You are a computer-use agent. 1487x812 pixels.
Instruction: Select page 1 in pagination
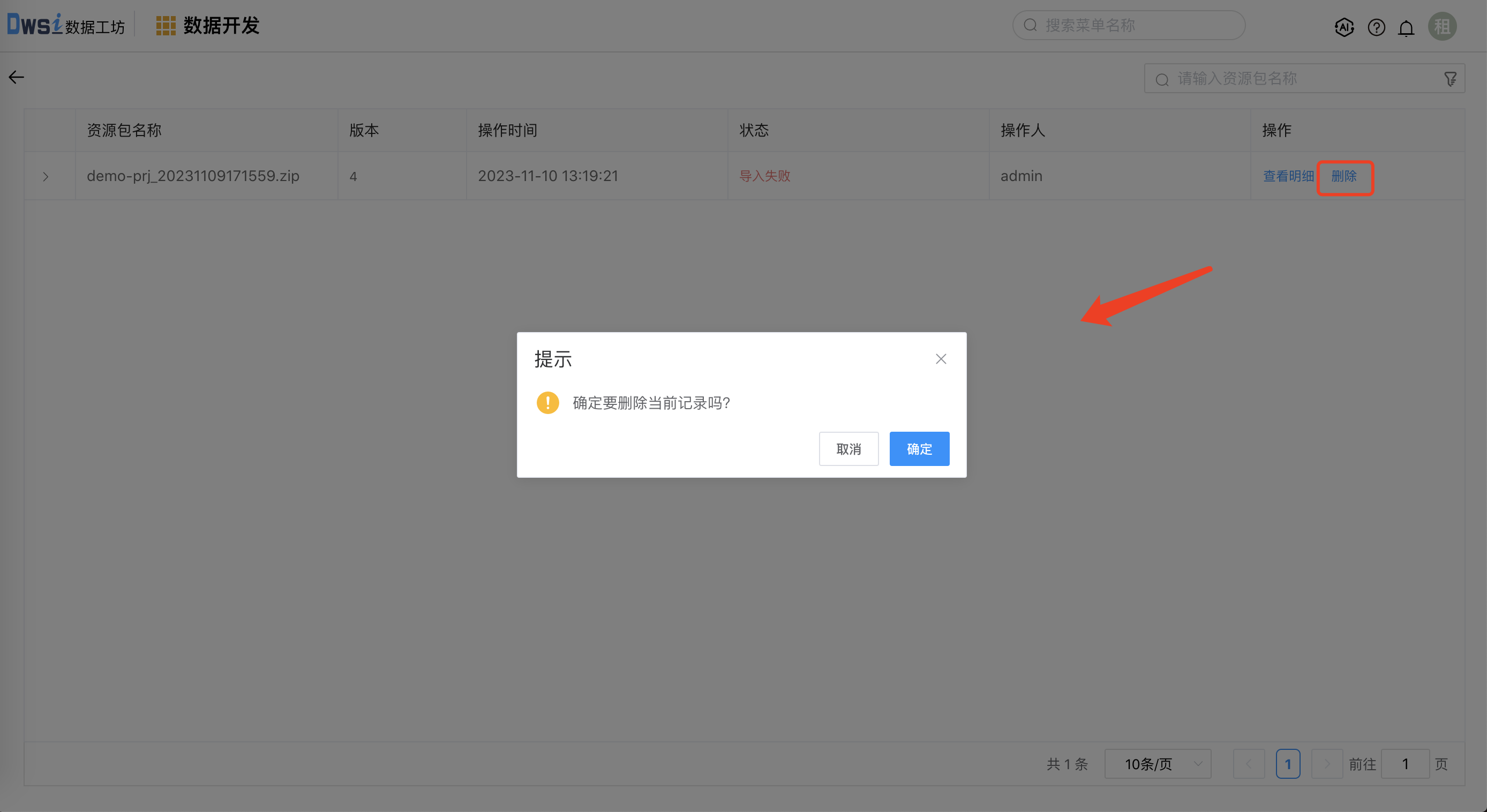1288,764
